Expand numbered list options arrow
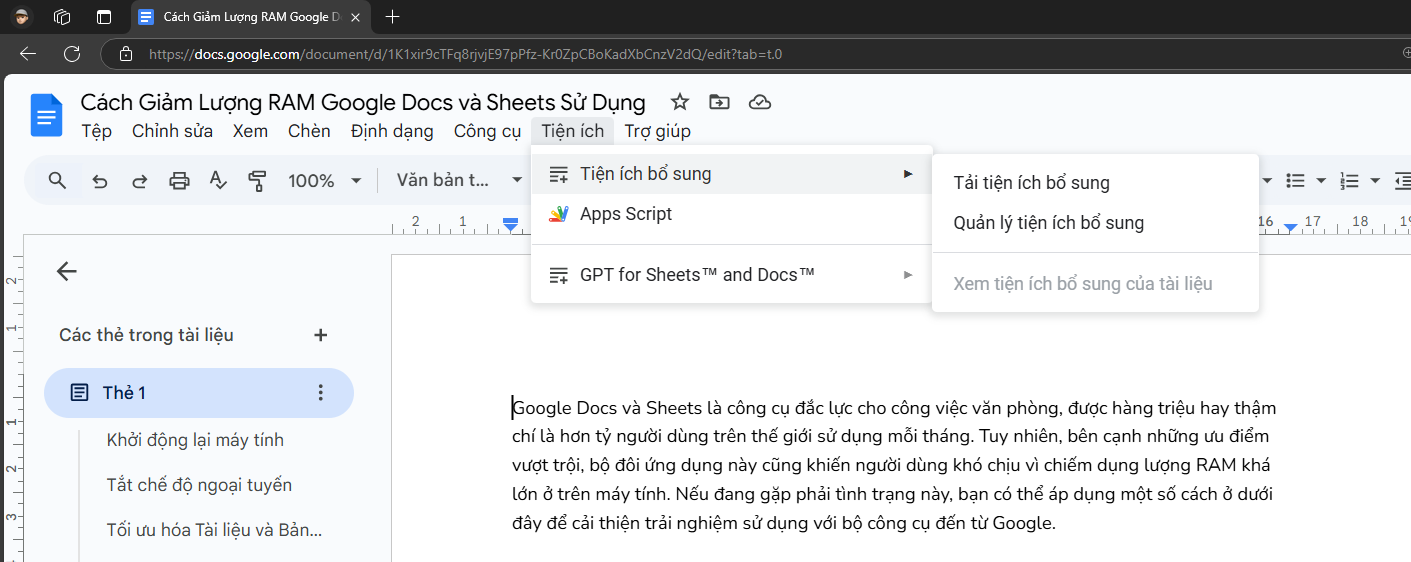 pyautogui.click(x=1375, y=181)
